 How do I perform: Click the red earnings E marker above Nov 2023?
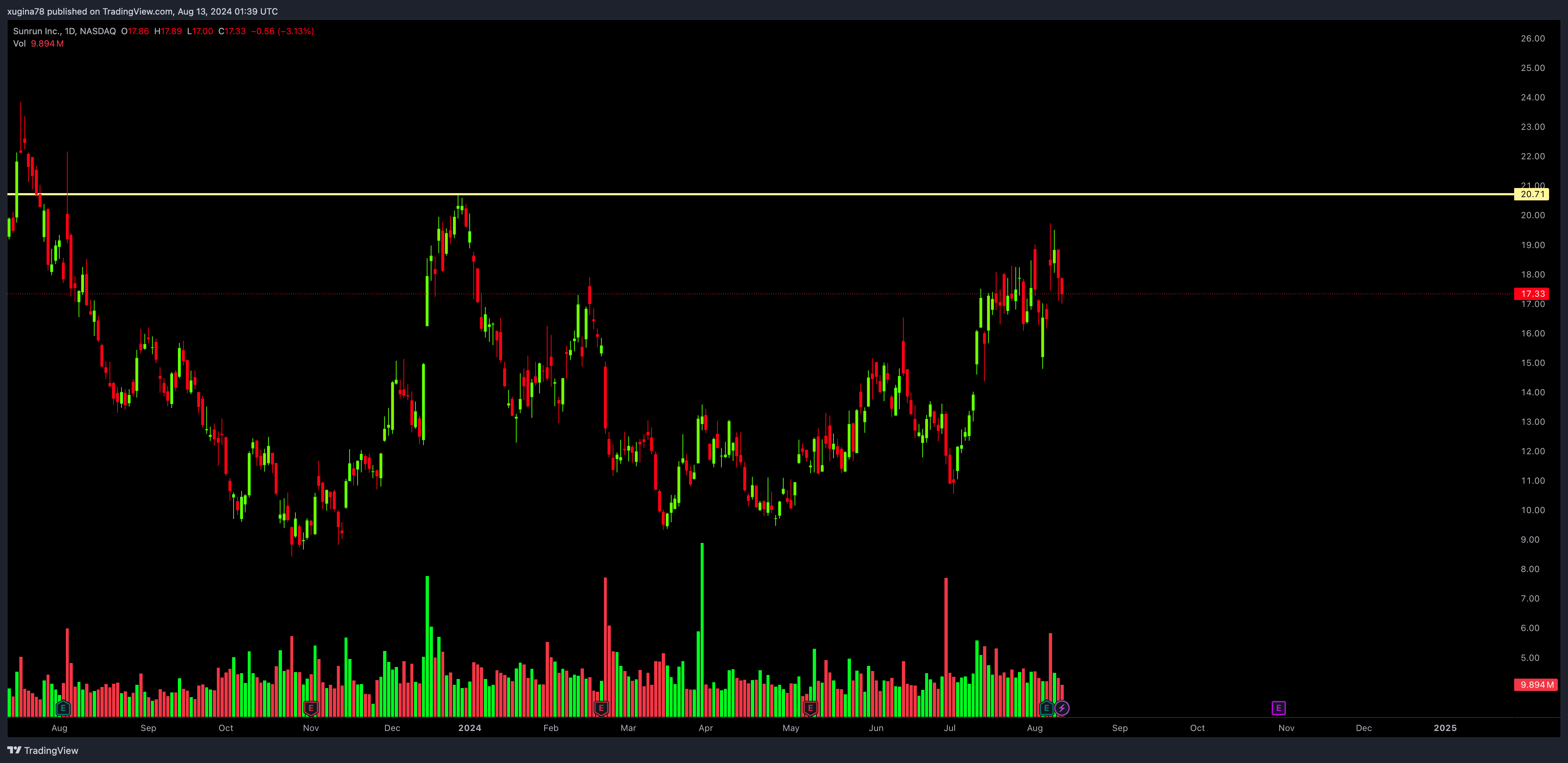click(x=311, y=708)
